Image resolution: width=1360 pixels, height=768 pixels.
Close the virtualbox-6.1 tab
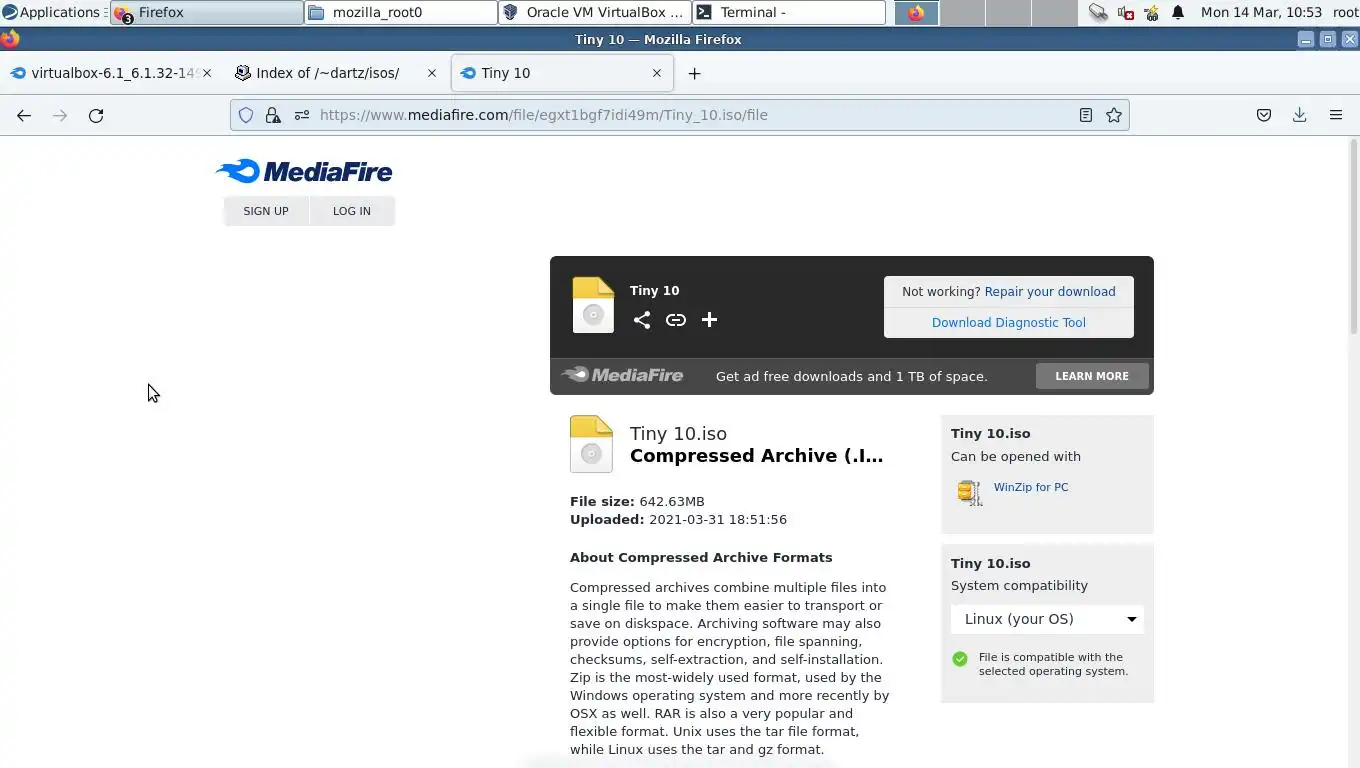point(207,73)
